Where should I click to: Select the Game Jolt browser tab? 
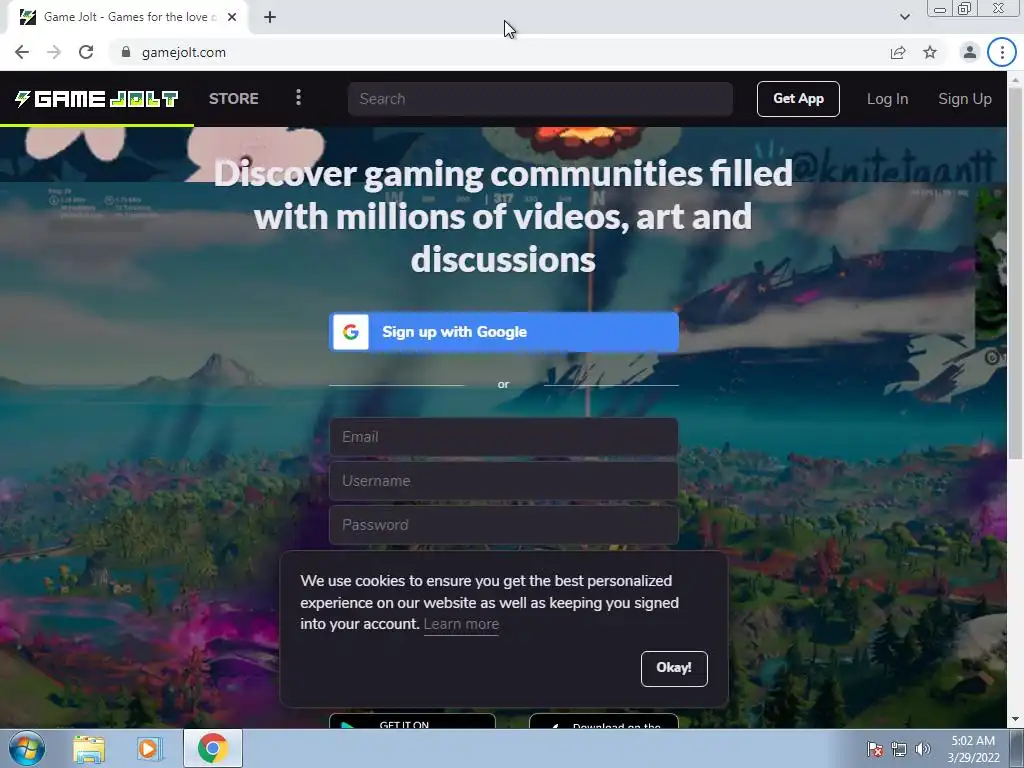point(128,17)
